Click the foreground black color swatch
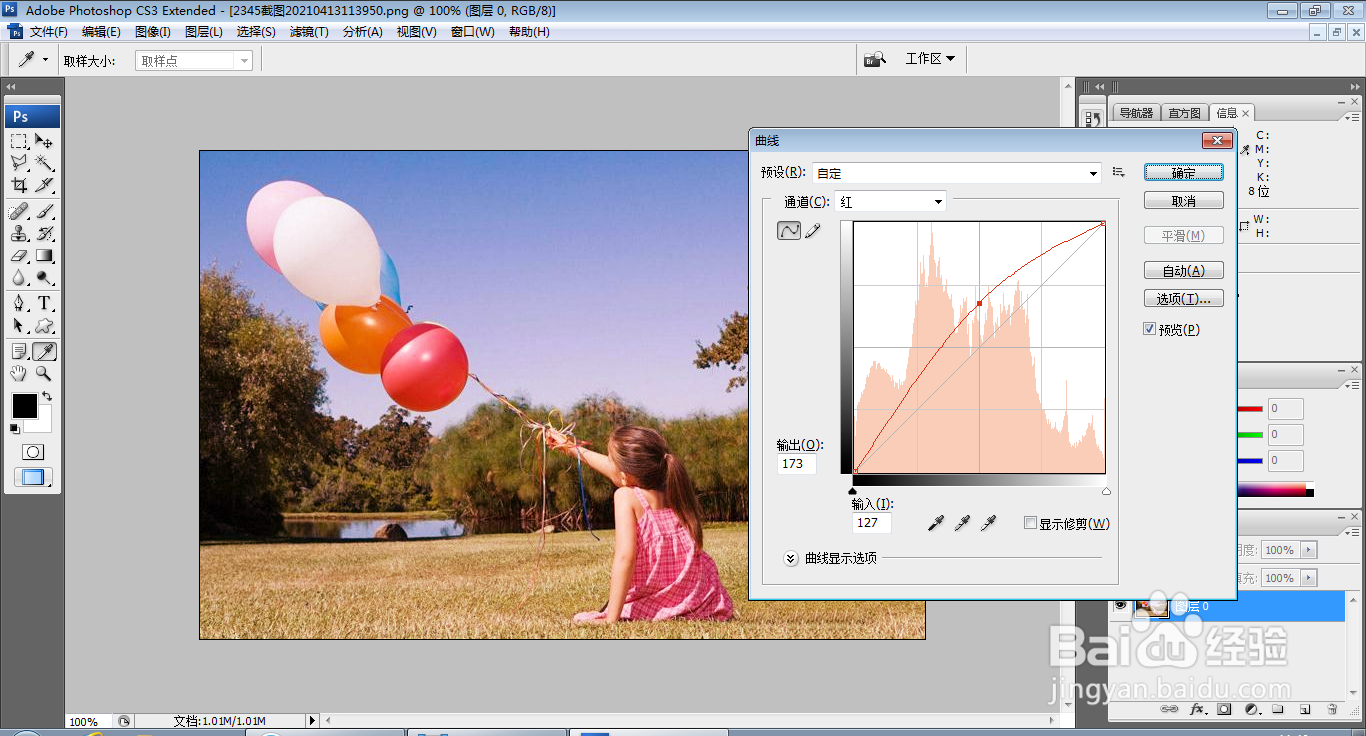Image resolution: width=1366 pixels, height=736 pixels. (24, 406)
